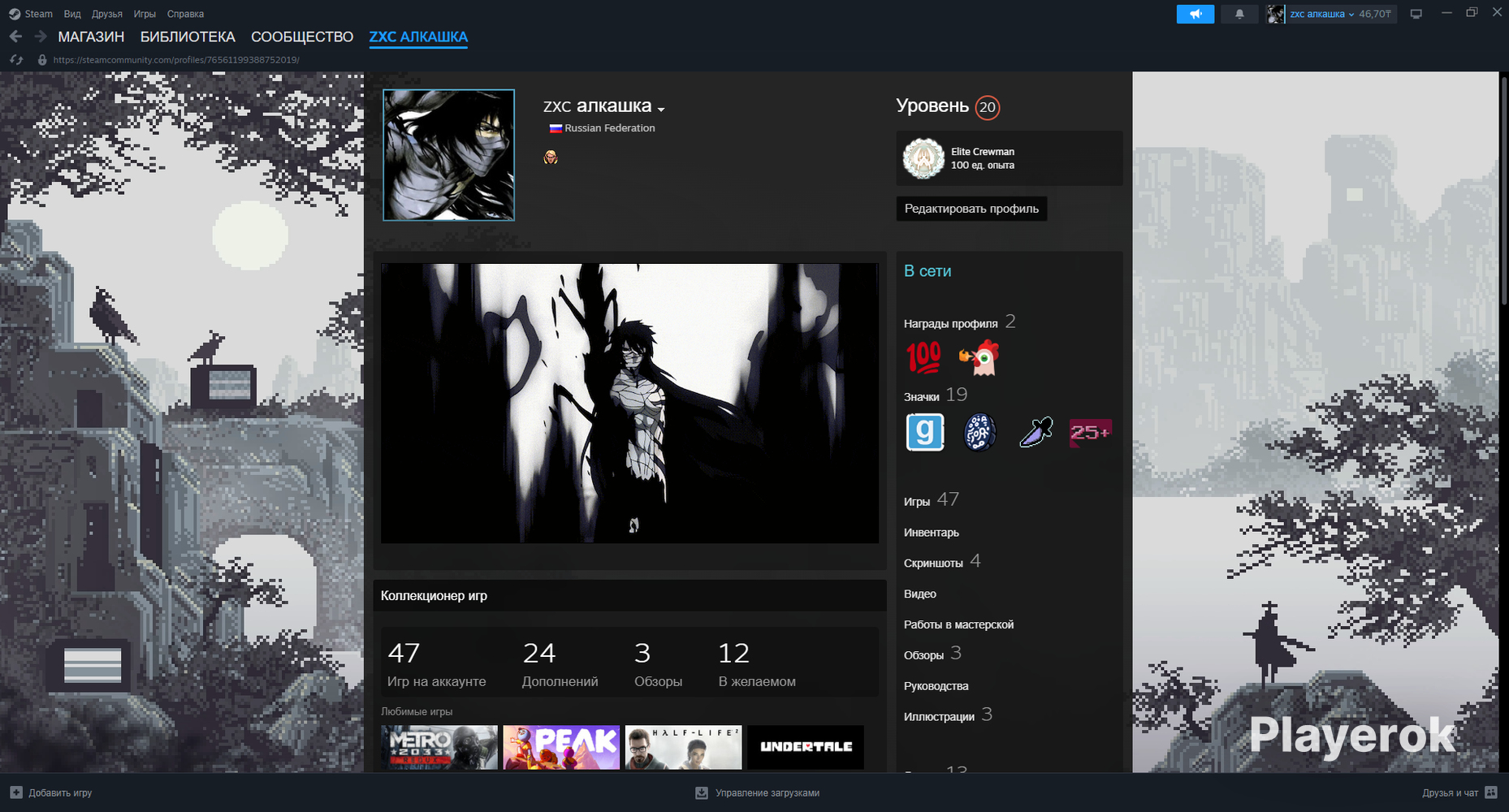The image size is (1509, 812).
Task: Click the account avatar in the top bar
Action: [x=1276, y=14]
